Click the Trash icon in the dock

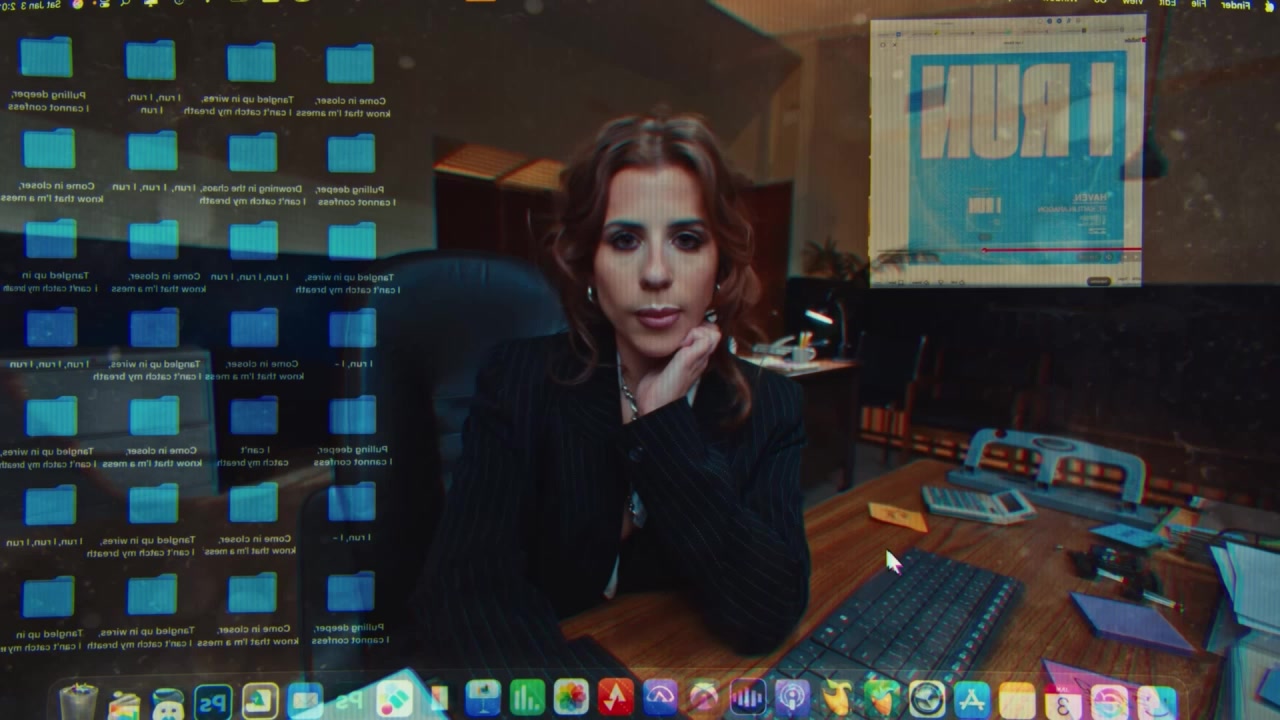click(x=78, y=701)
